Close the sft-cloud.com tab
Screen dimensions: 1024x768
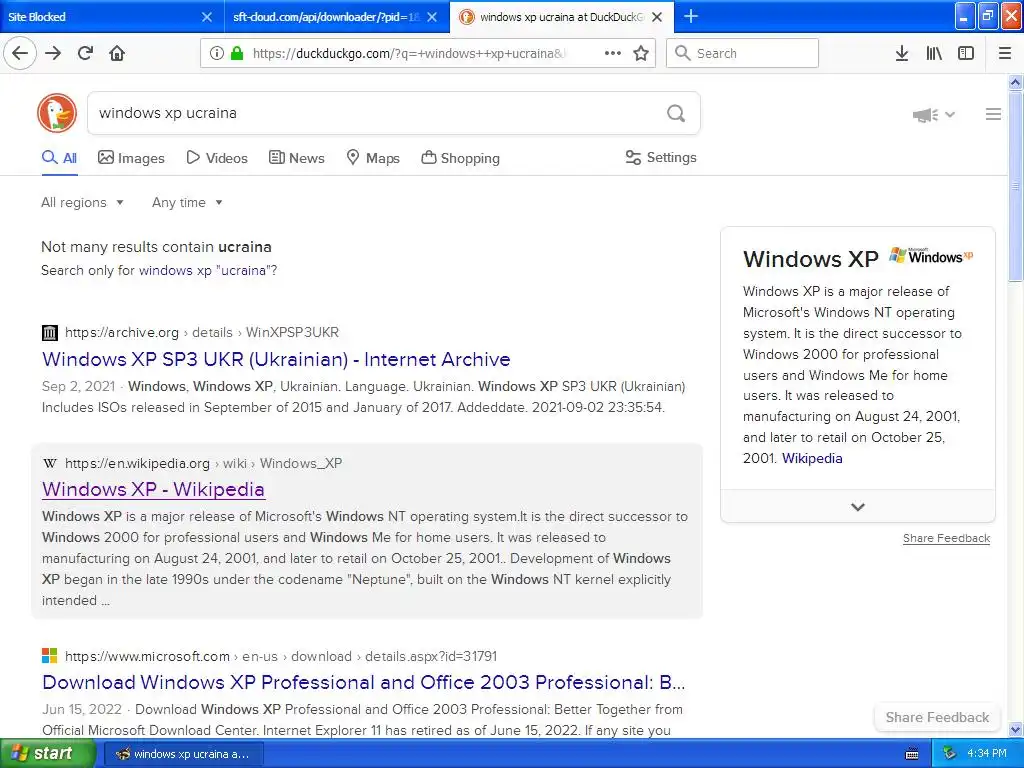pos(432,17)
